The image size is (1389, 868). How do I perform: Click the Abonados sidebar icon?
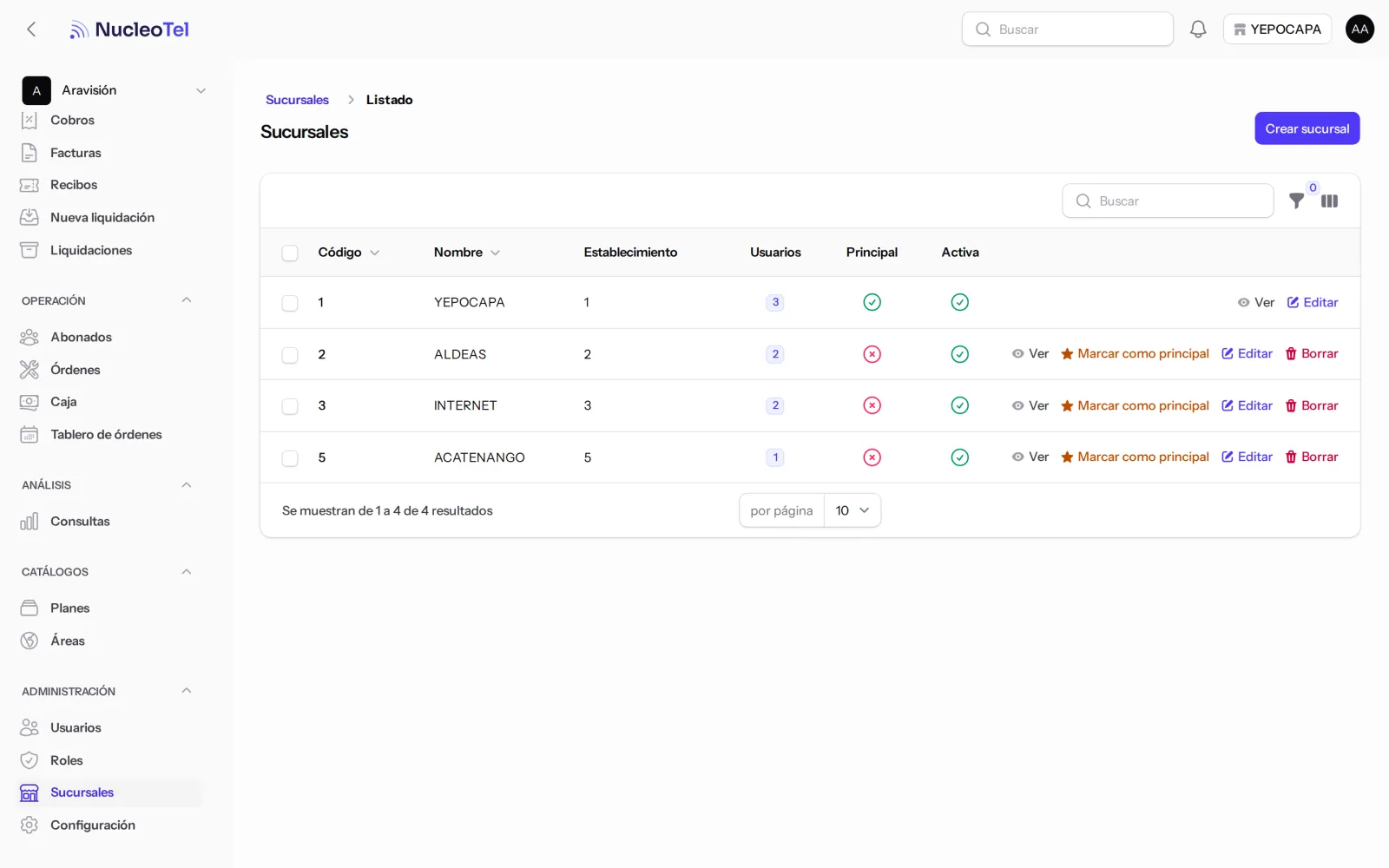pos(30,337)
